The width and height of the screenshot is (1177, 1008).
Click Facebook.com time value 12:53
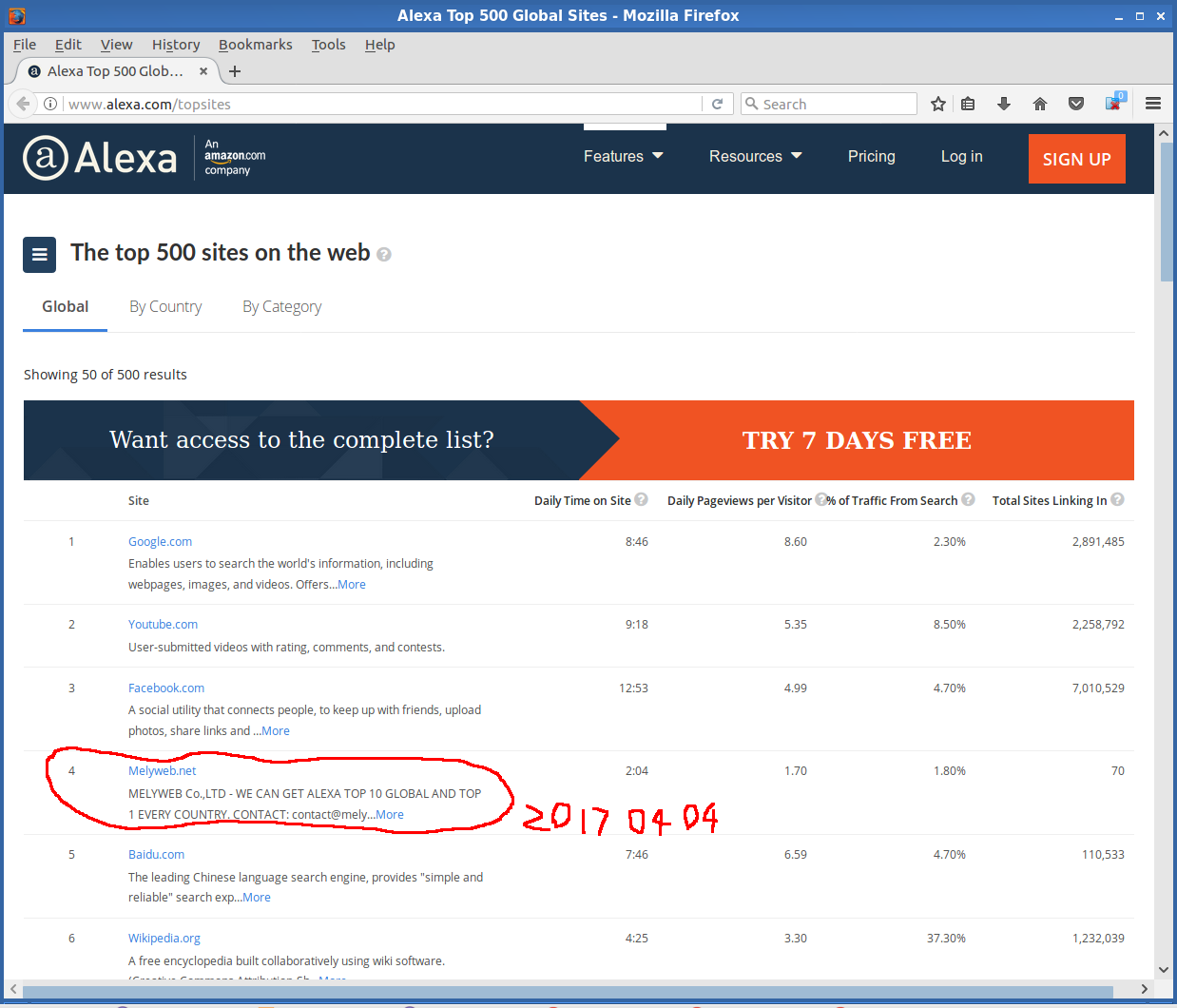click(633, 688)
